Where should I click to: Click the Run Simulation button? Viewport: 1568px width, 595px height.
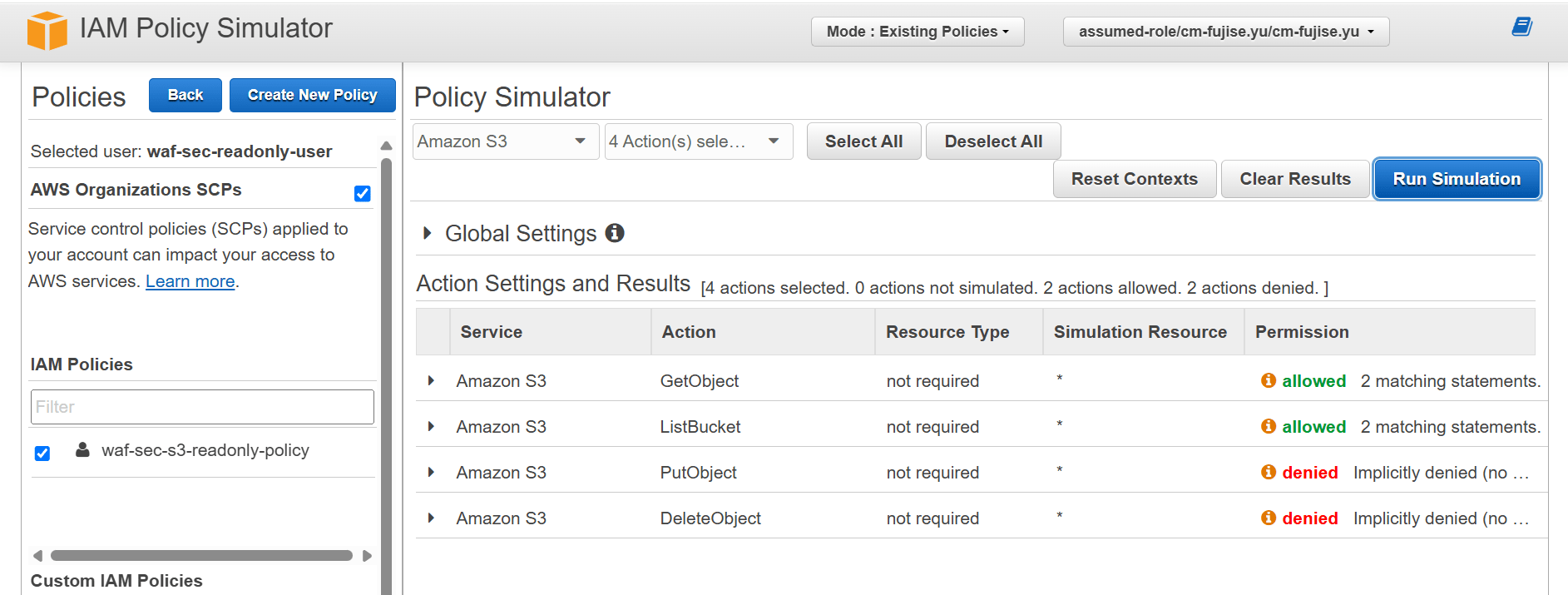click(1457, 179)
